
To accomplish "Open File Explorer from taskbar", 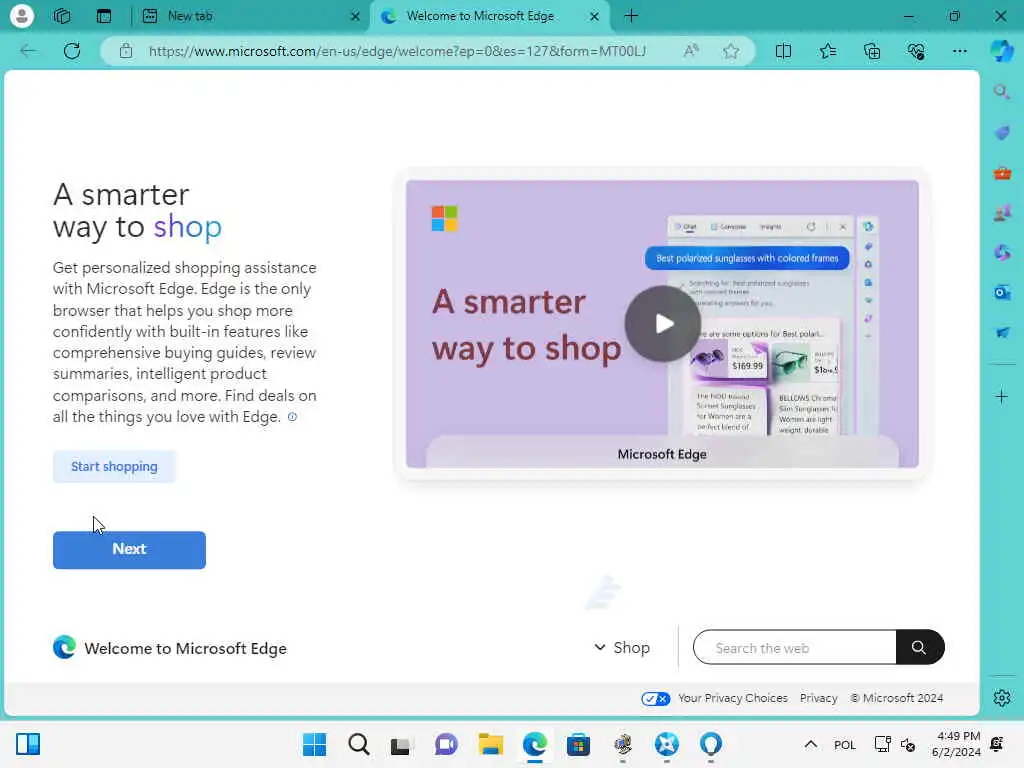I will click(490, 744).
